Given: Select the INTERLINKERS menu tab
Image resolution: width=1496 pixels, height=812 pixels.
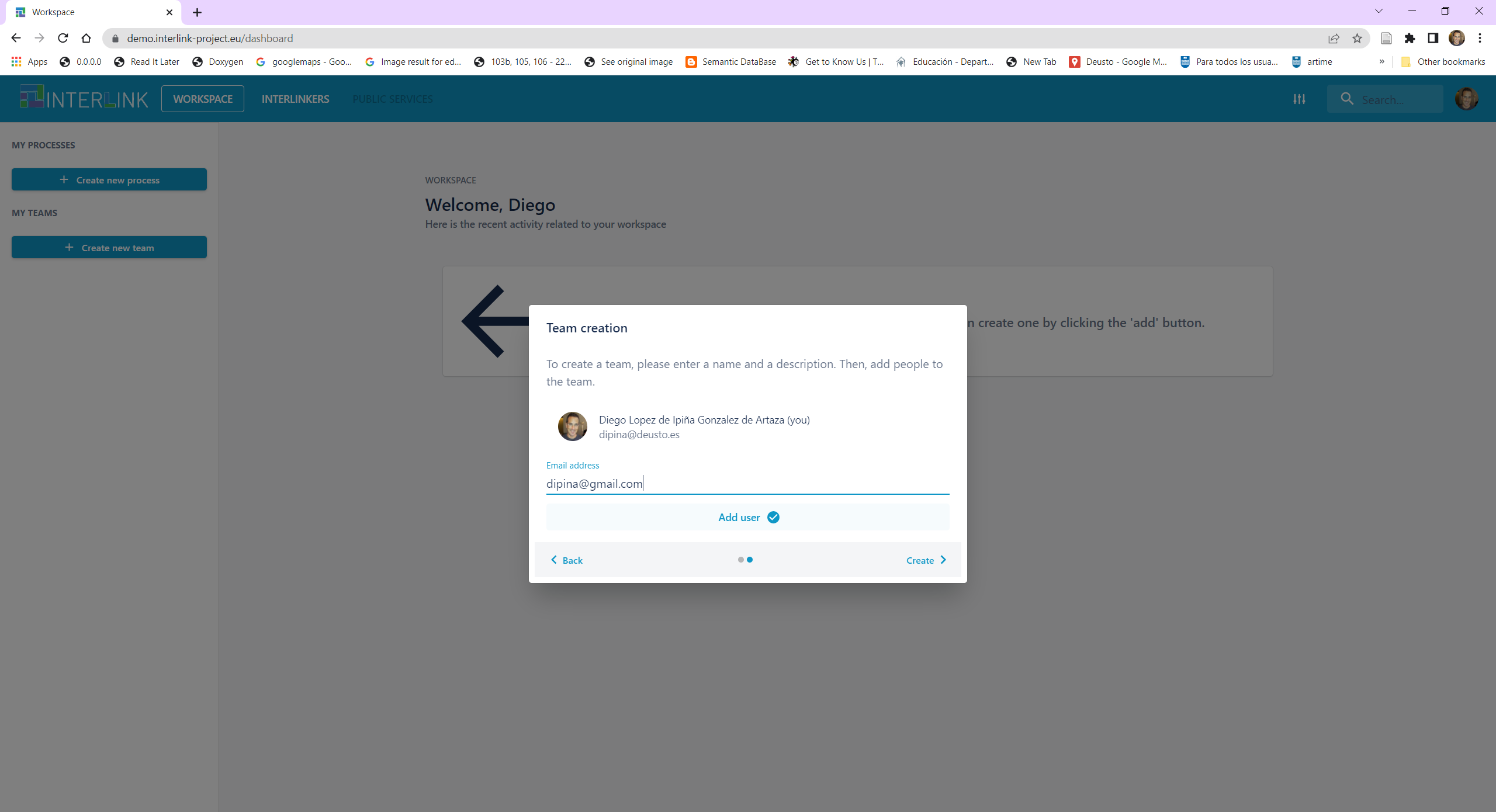Looking at the screenshot, I should (x=294, y=99).
